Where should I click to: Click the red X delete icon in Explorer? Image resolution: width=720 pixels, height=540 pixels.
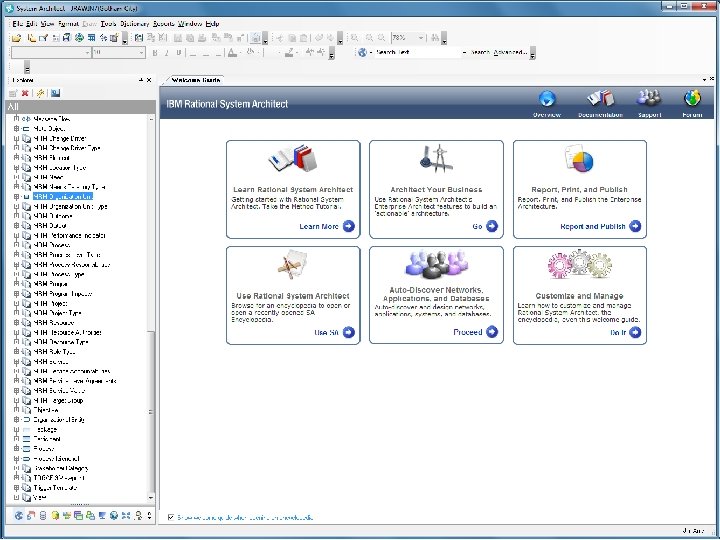[x=25, y=93]
